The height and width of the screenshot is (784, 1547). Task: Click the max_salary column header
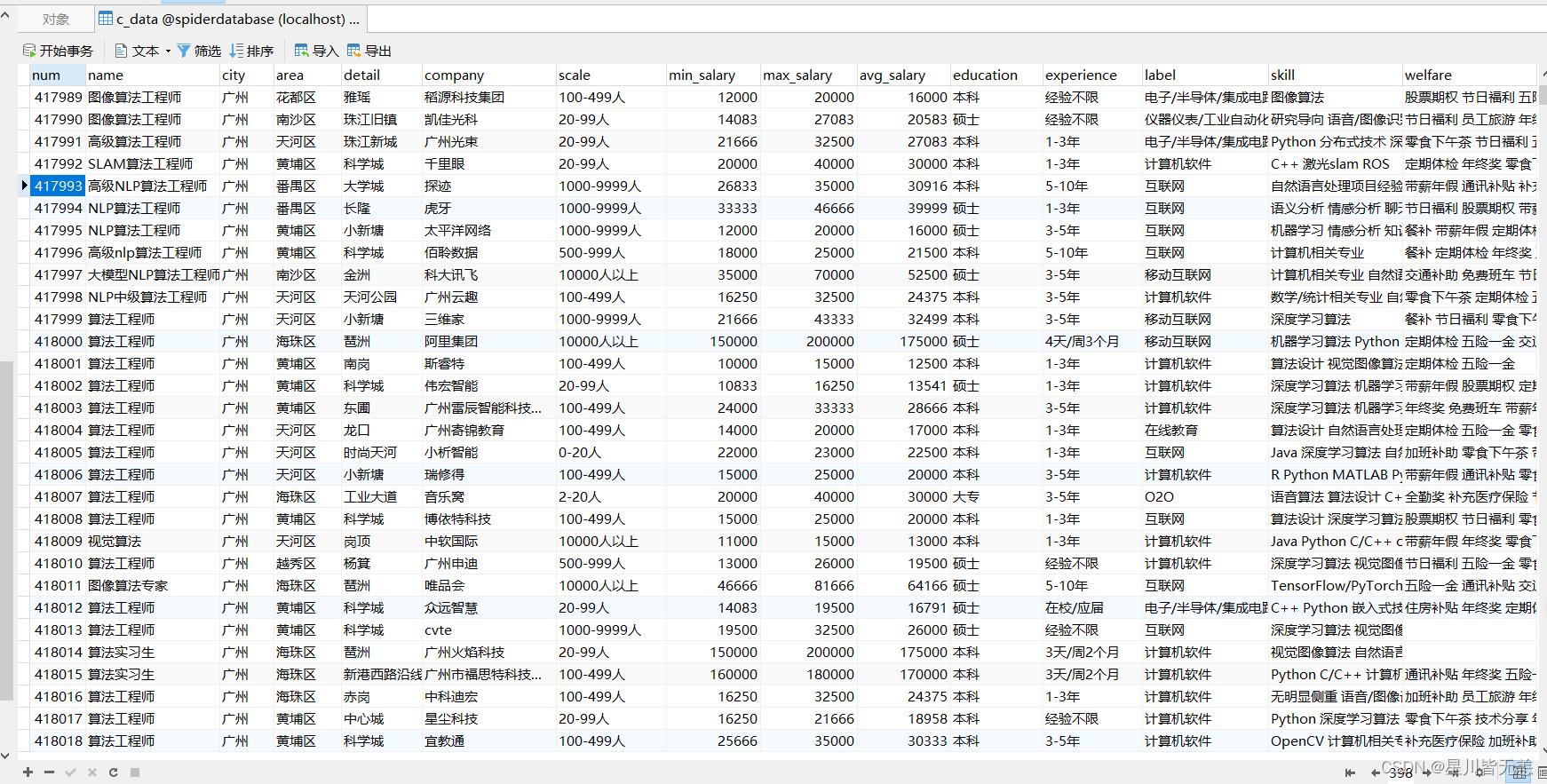click(x=808, y=75)
